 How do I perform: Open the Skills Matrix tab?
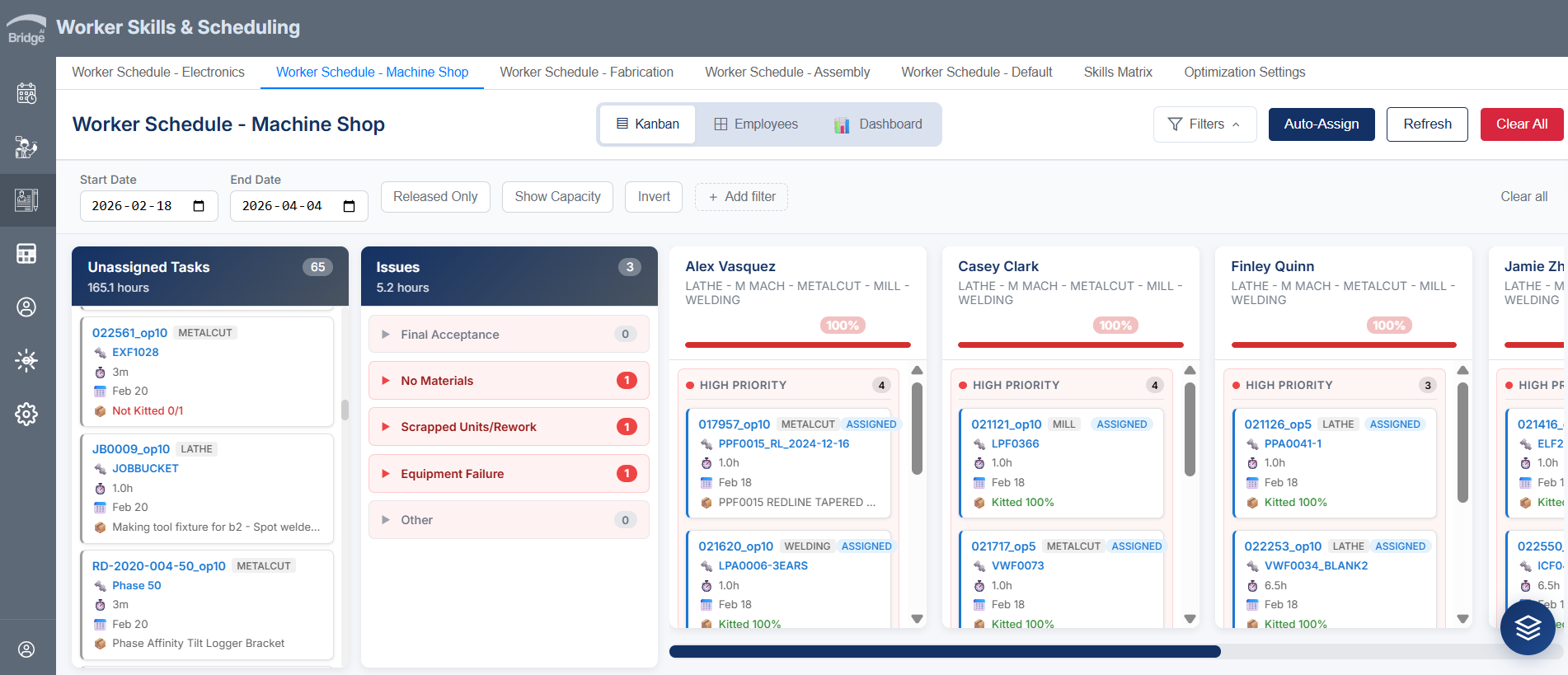coord(1118,73)
